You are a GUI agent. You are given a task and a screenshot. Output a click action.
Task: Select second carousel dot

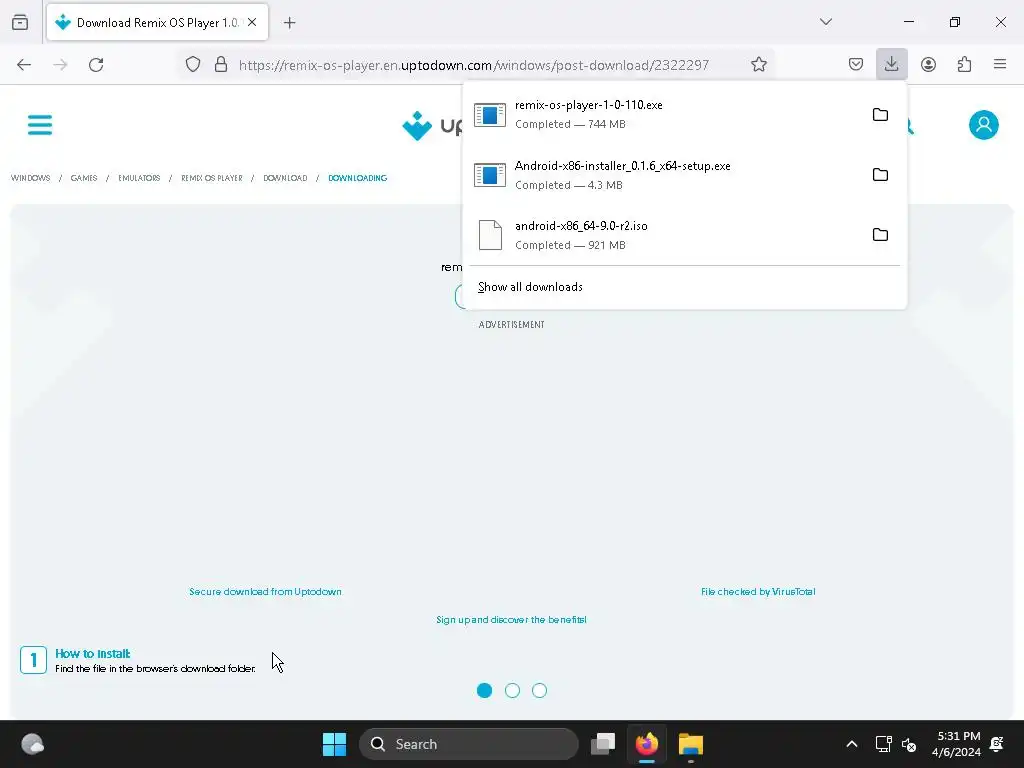(512, 690)
